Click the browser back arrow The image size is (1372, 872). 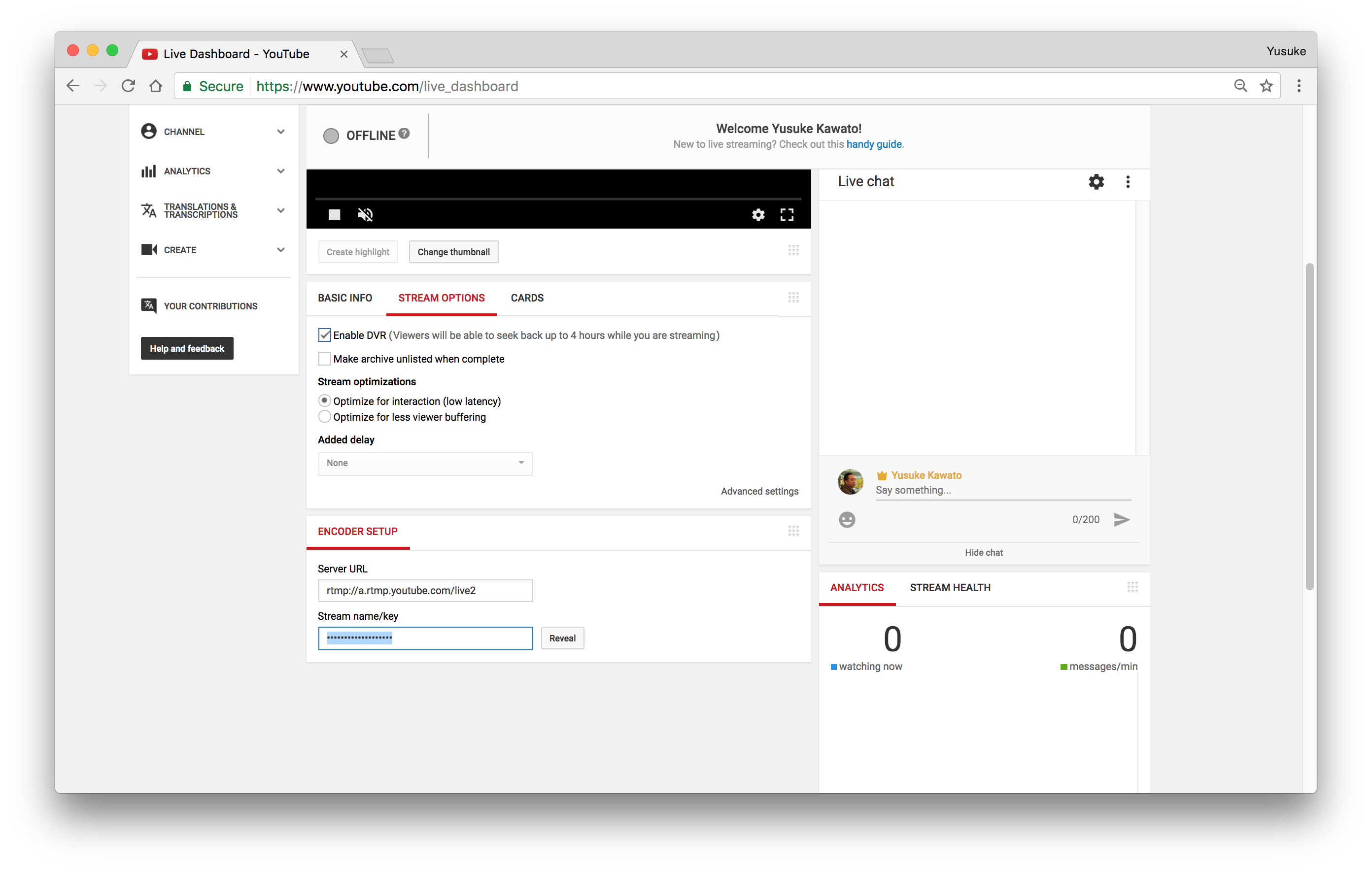pos(73,86)
